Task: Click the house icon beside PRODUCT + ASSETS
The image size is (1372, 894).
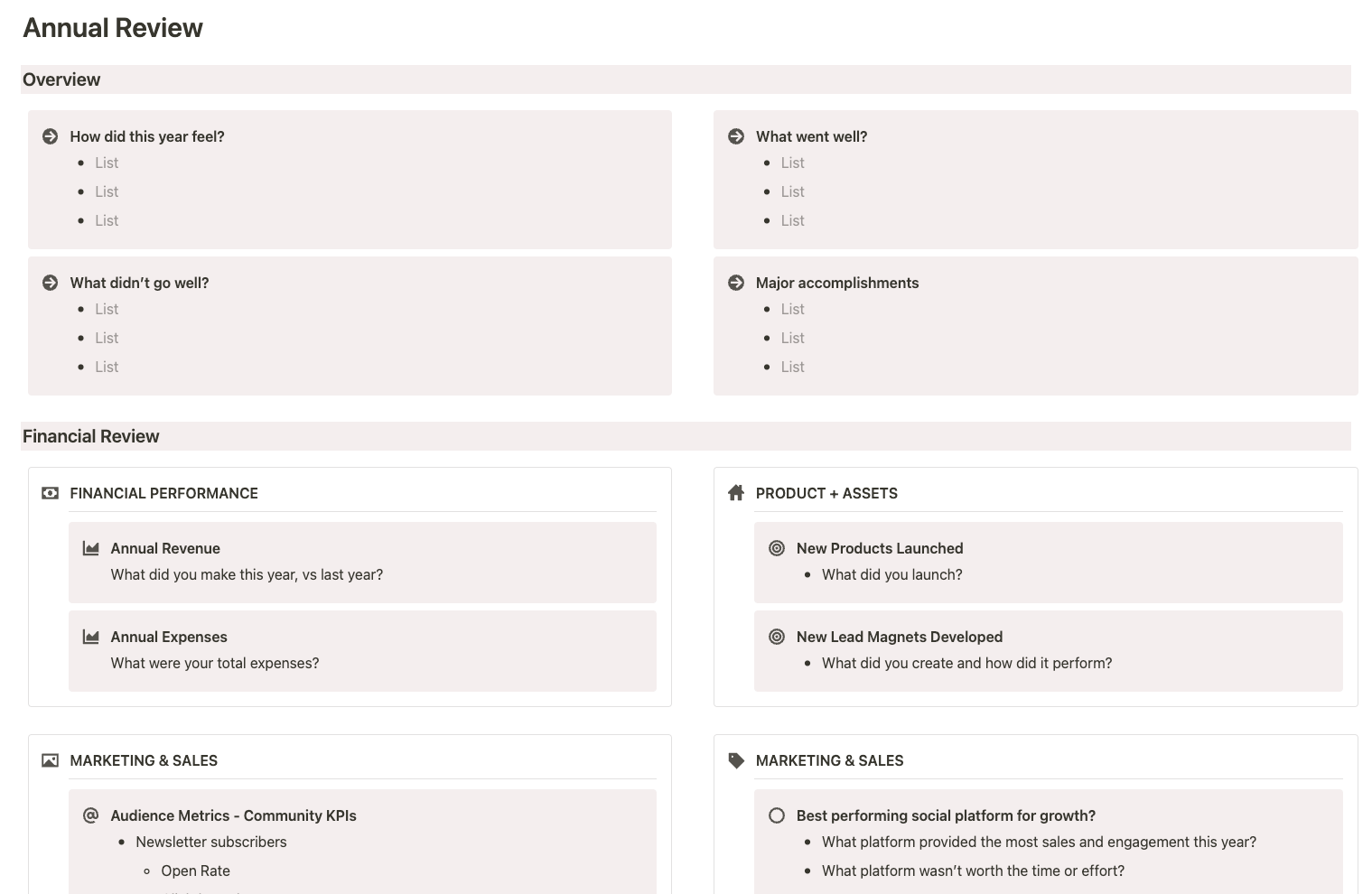Action: coord(736,493)
